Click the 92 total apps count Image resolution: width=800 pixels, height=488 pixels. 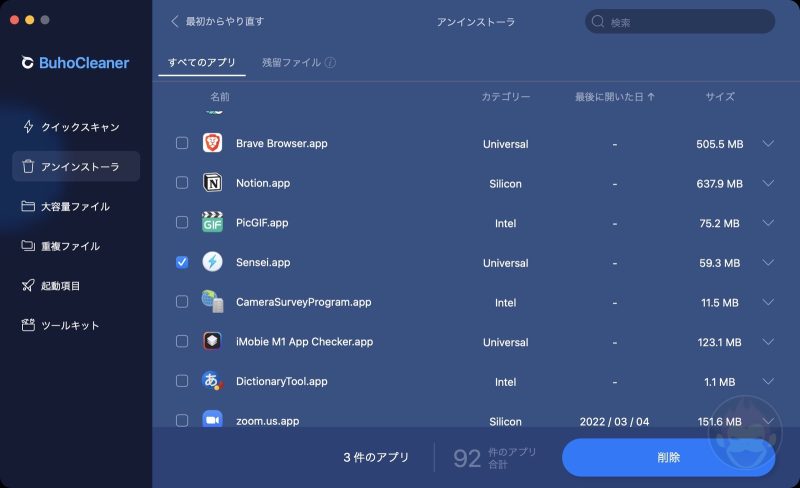coord(467,458)
